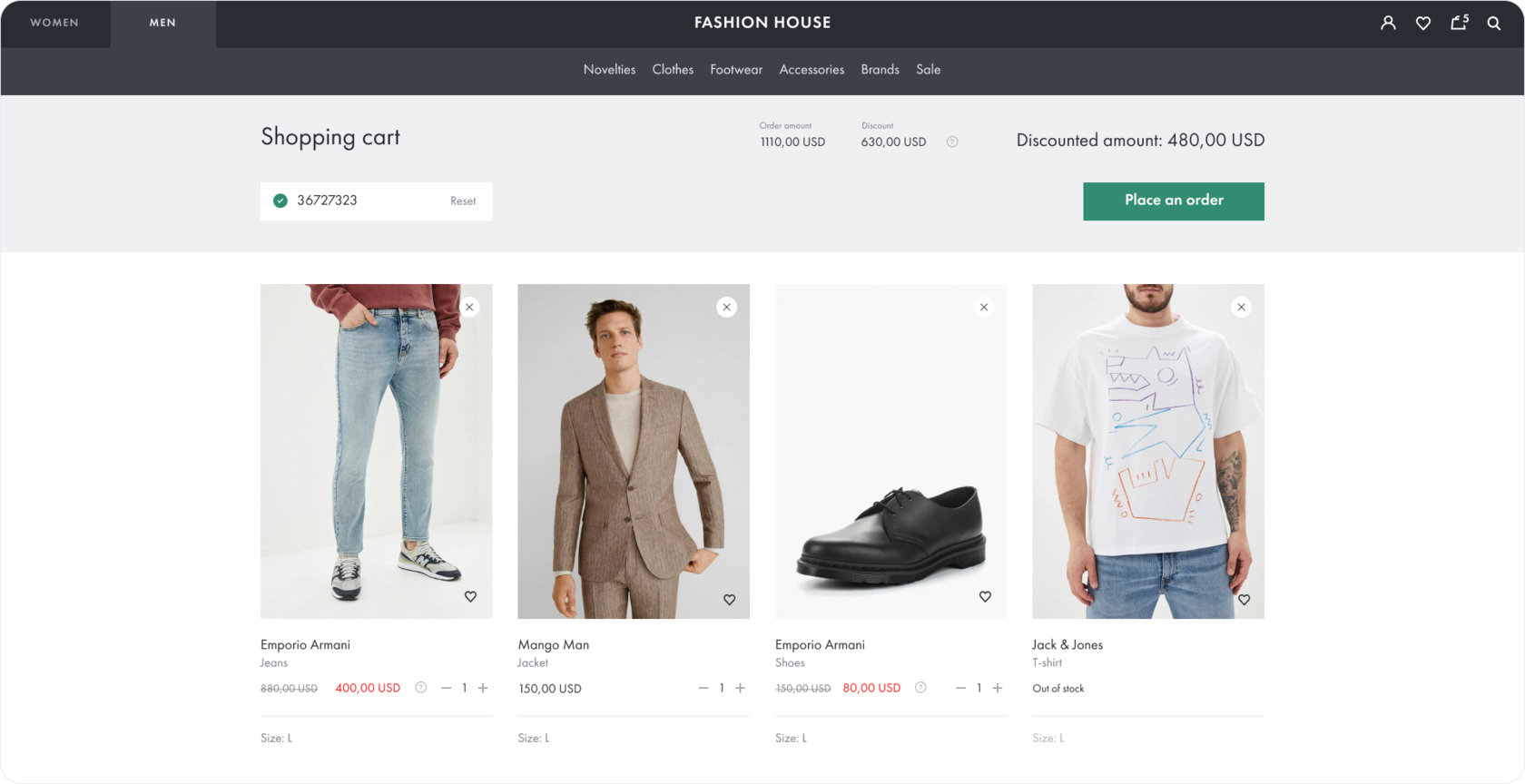The width and height of the screenshot is (1525, 784).
Task: Click Size: L under Jeans
Action: click(x=276, y=739)
